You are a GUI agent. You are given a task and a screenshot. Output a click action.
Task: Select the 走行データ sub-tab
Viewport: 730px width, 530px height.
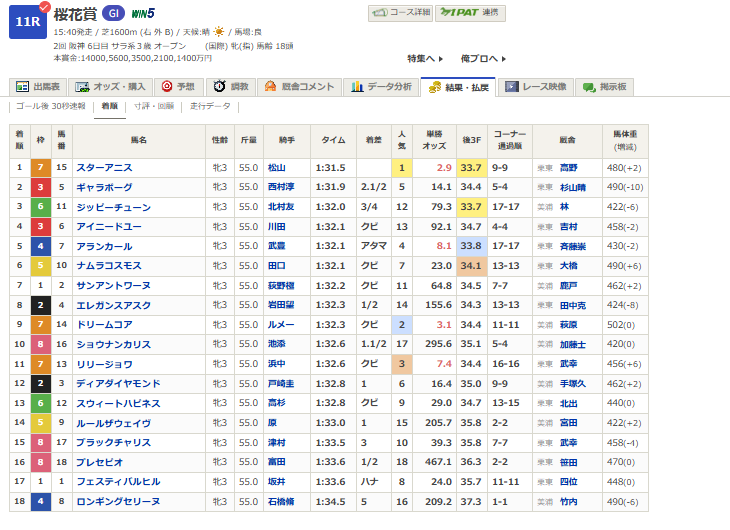point(209,106)
